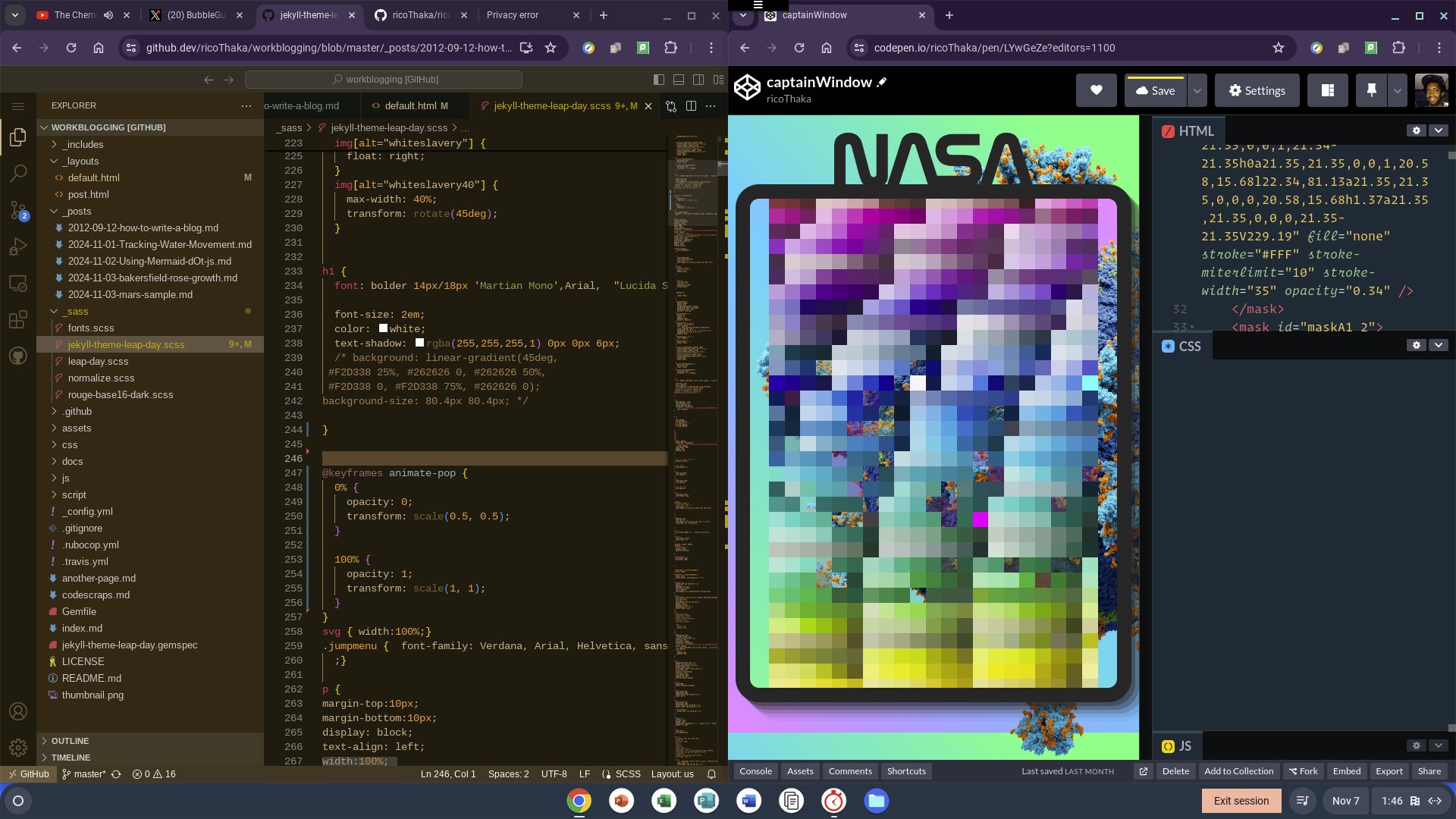Change CodePen editor layout view
Image resolution: width=1456 pixels, height=819 pixels.
tap(1328, 90)
